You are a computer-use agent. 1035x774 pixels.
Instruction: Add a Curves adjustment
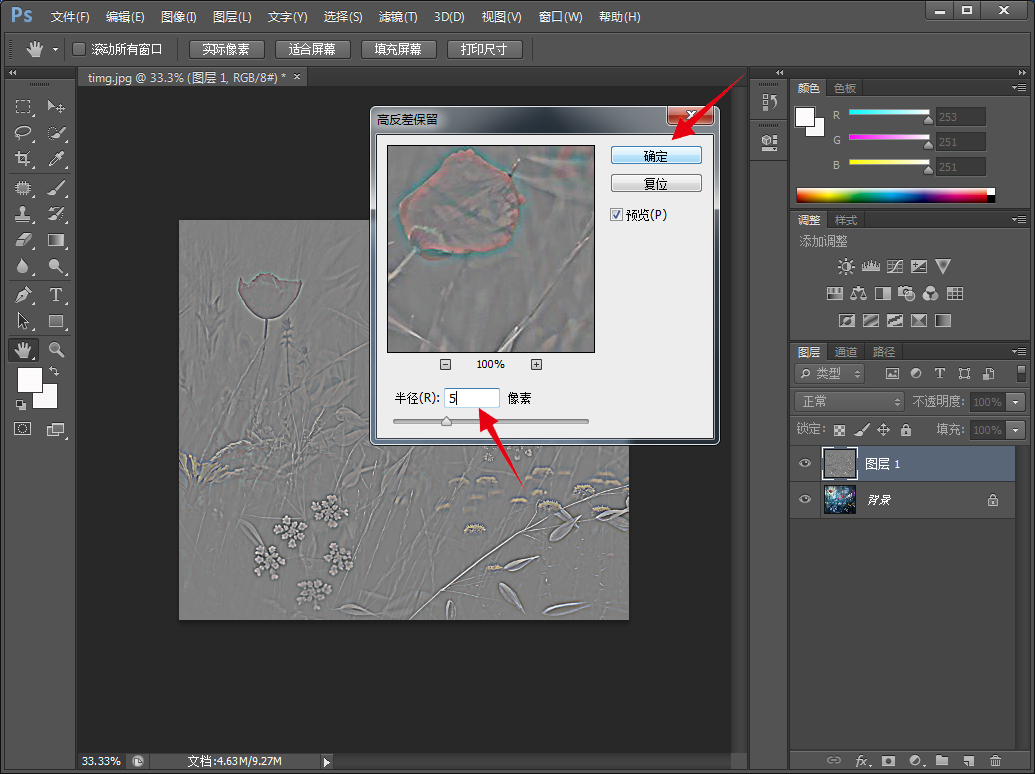click(x=895, y=267)
